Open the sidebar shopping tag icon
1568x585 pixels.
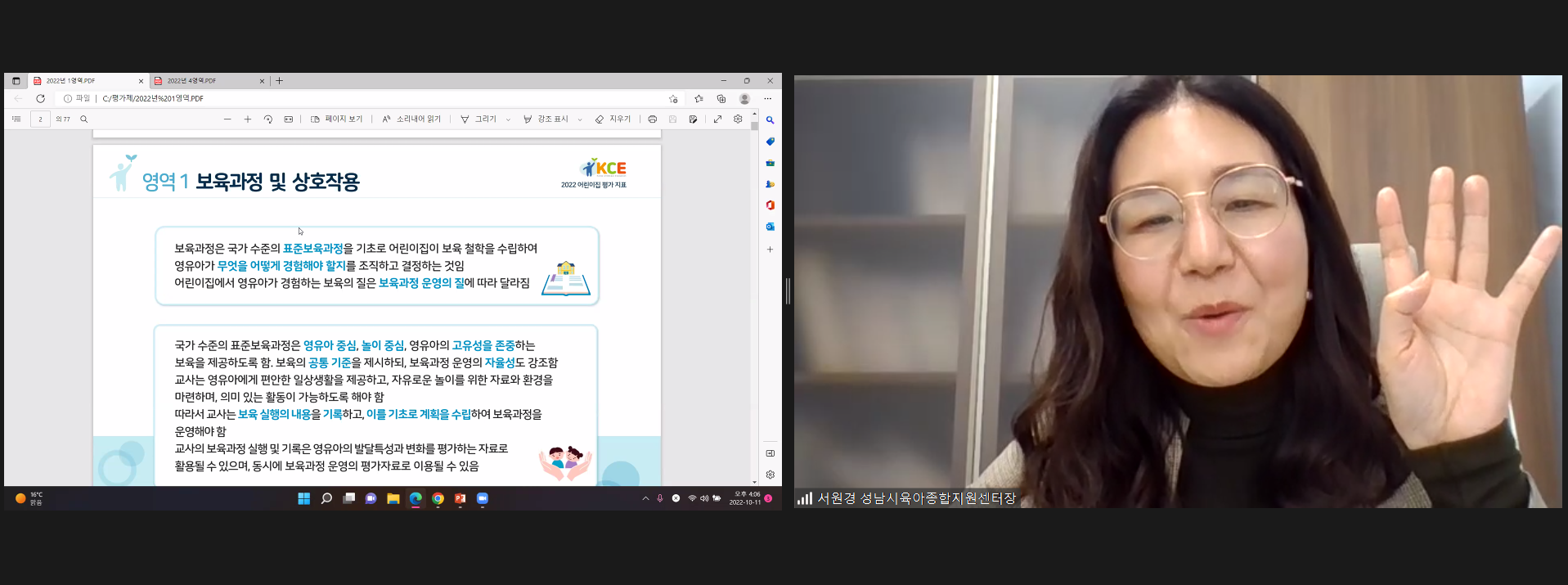[770, 142]
